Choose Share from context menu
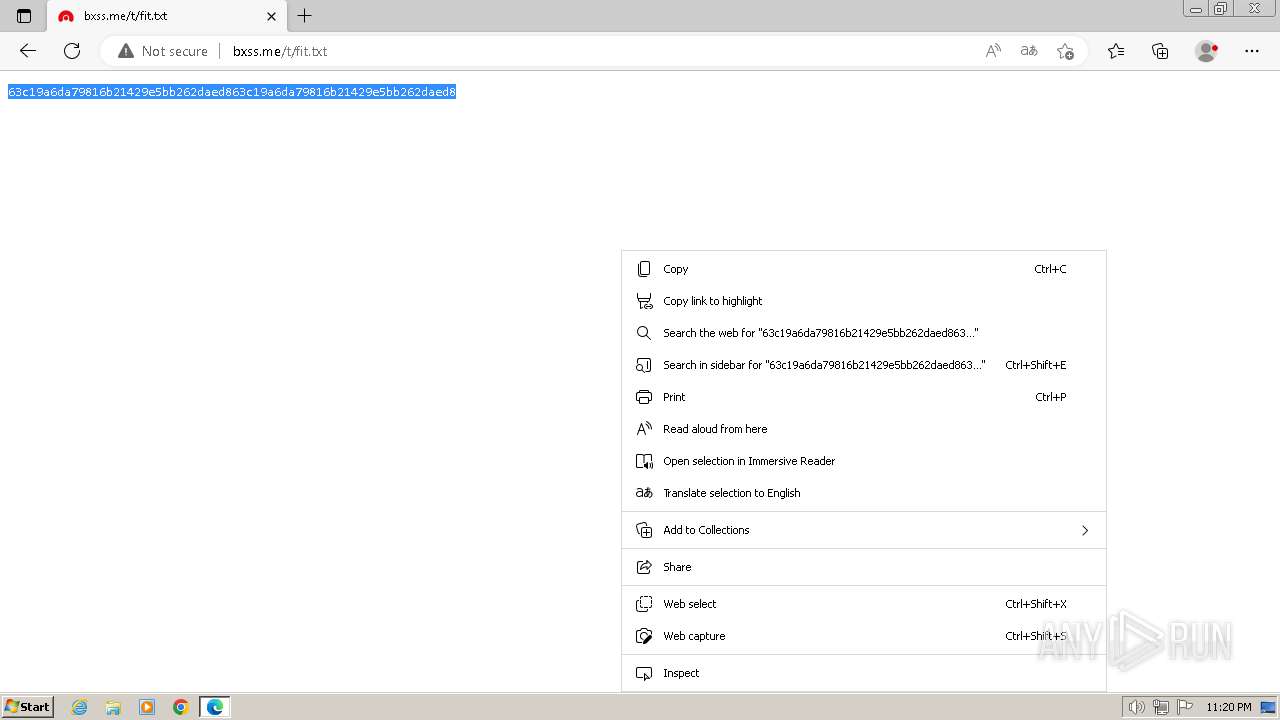 tap(864, 567)
